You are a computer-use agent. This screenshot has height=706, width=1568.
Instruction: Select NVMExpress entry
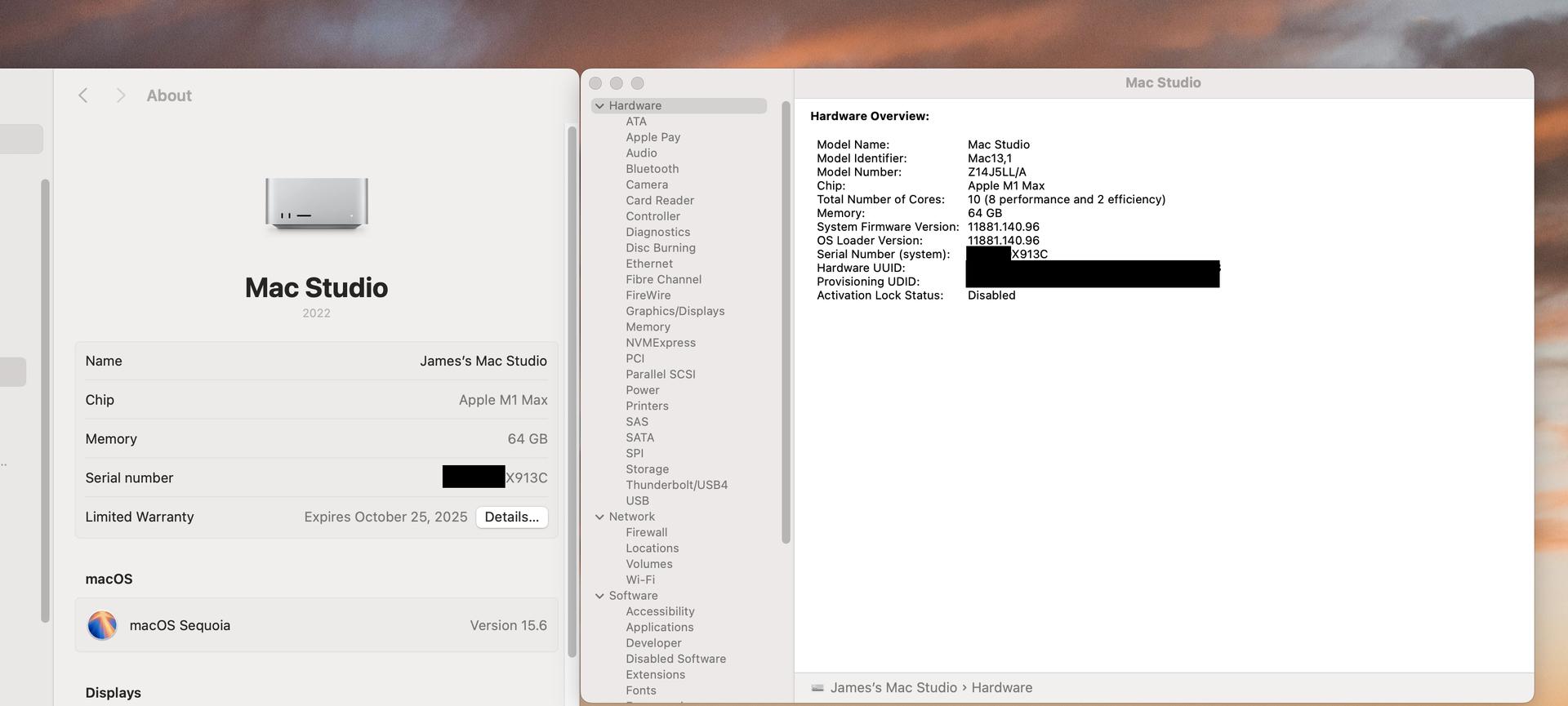click(x=661, y=343)
